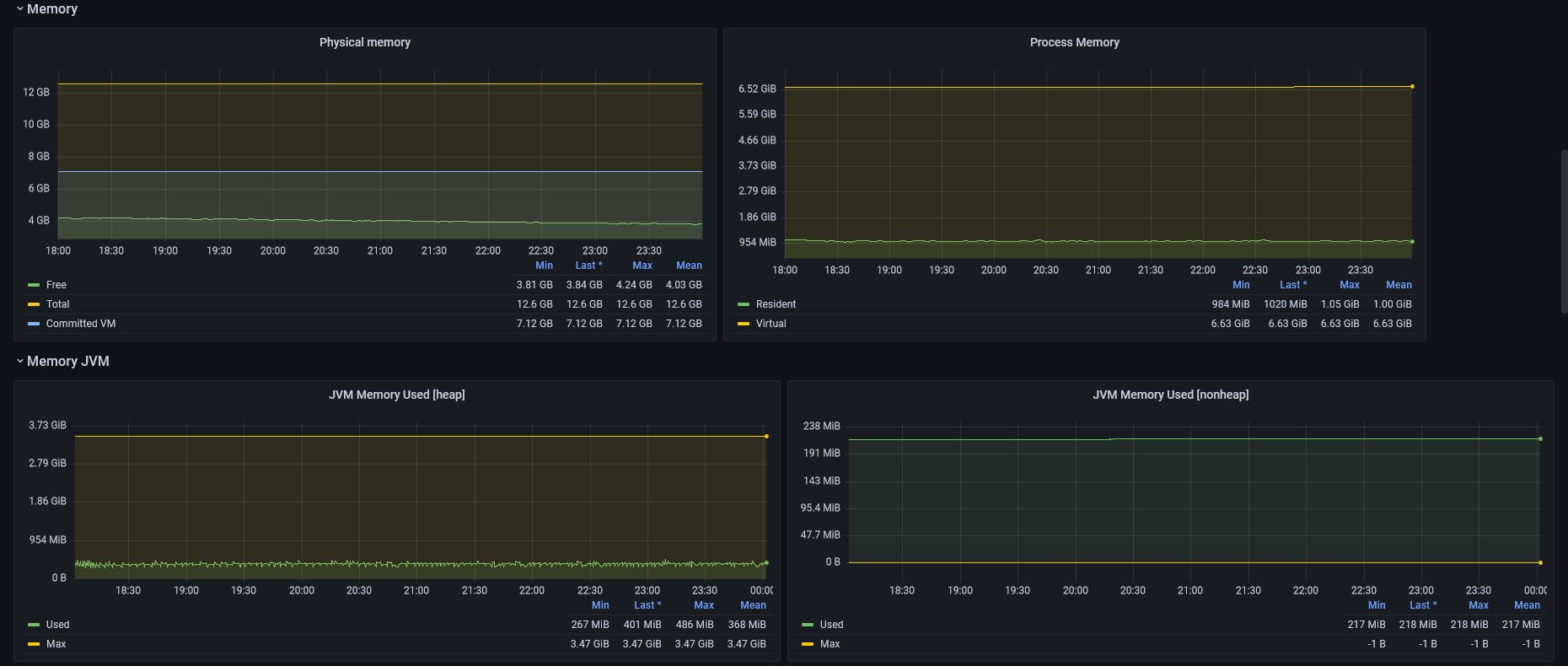Click nonheap panel's yellow Max color icon

[808, 644]
